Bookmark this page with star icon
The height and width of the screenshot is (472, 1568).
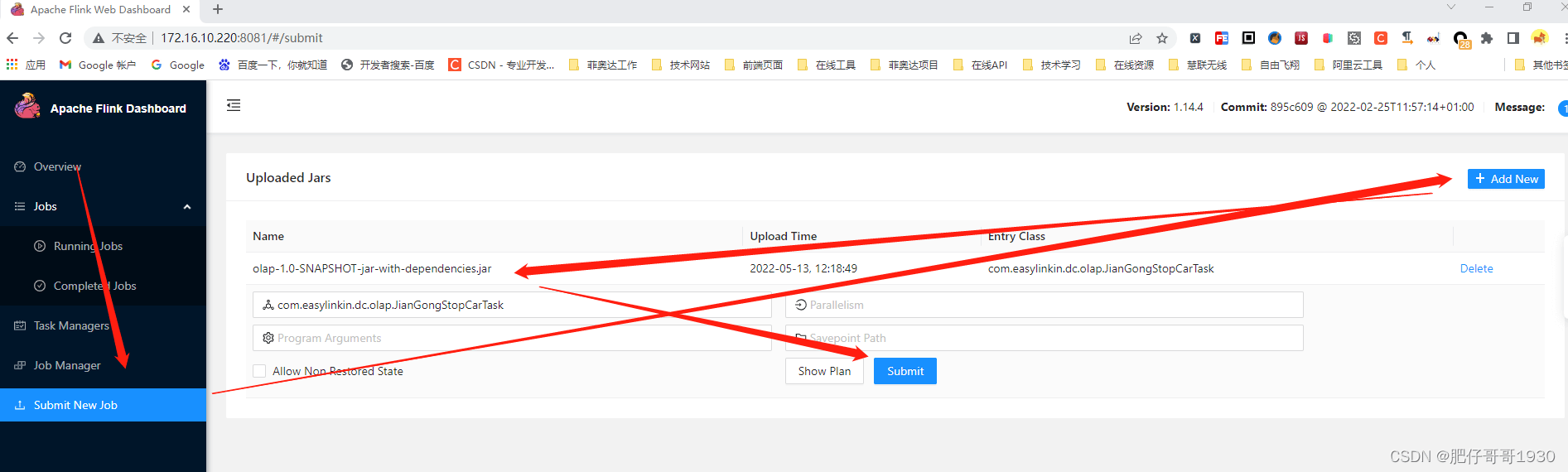(x=1162, y=38)
